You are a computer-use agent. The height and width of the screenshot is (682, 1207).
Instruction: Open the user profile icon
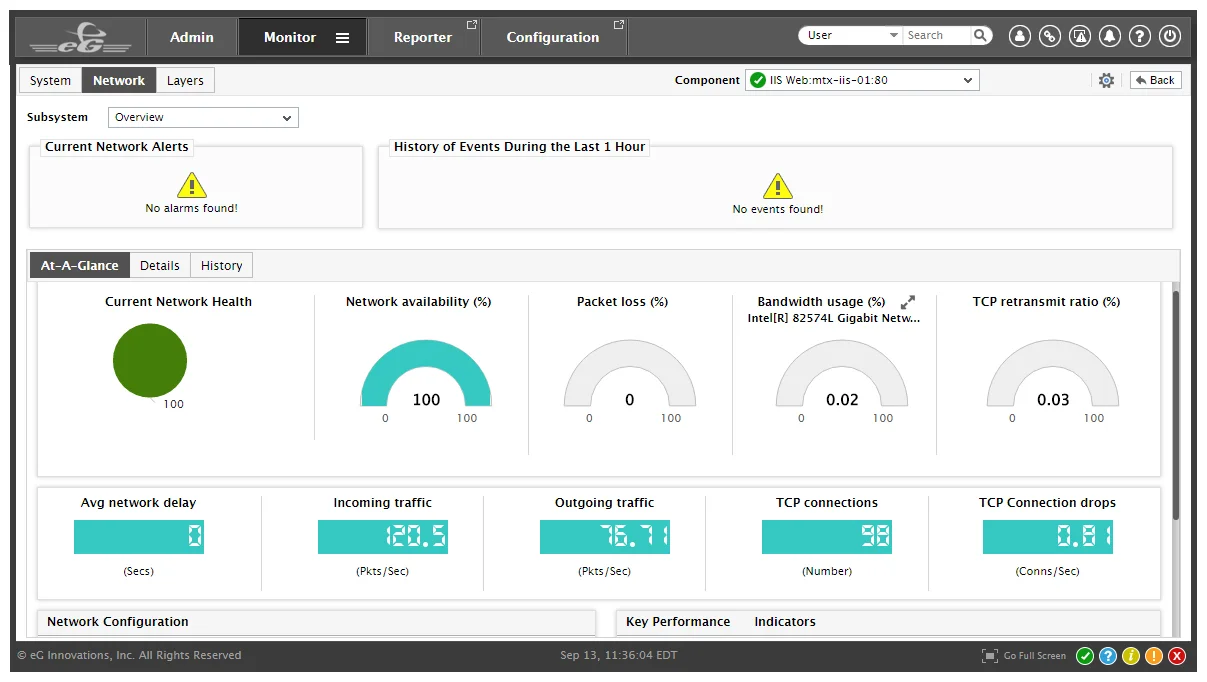[x=1019, y=36]
